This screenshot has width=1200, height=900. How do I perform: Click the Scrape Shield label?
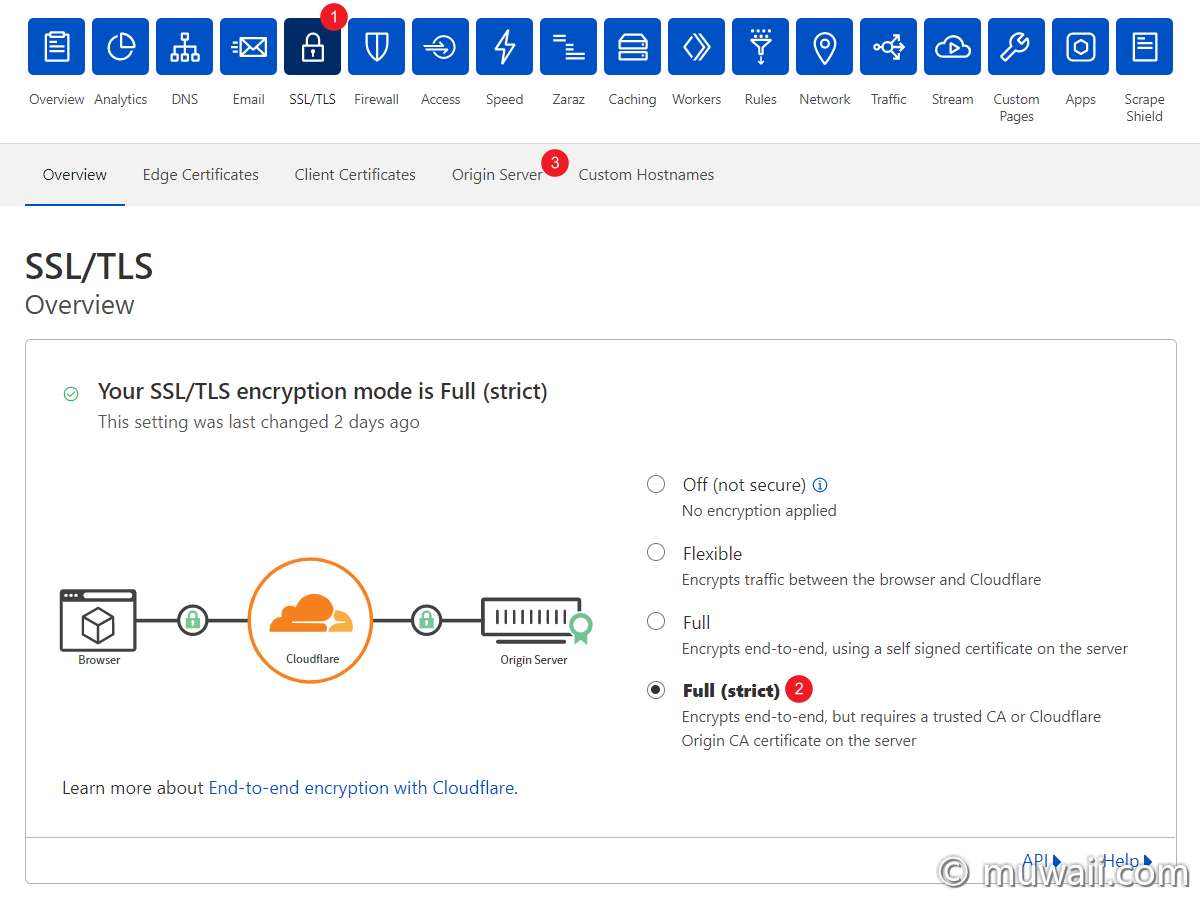coord(1145,108)
